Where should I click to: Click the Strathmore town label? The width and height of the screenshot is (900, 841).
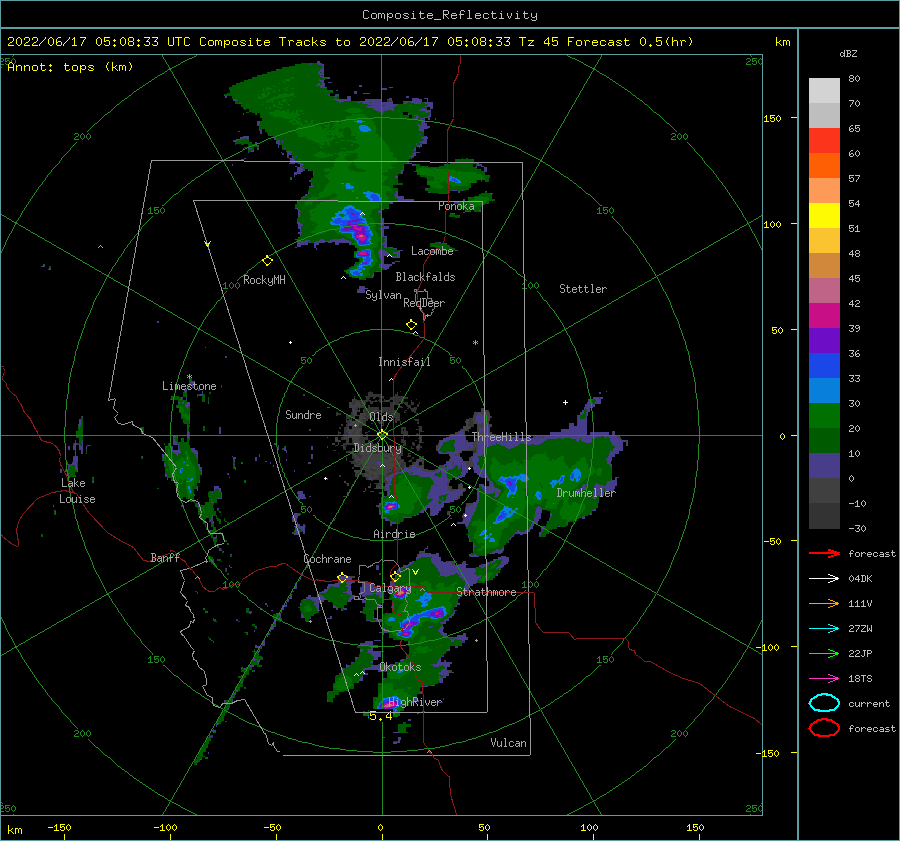coord(486,592)
